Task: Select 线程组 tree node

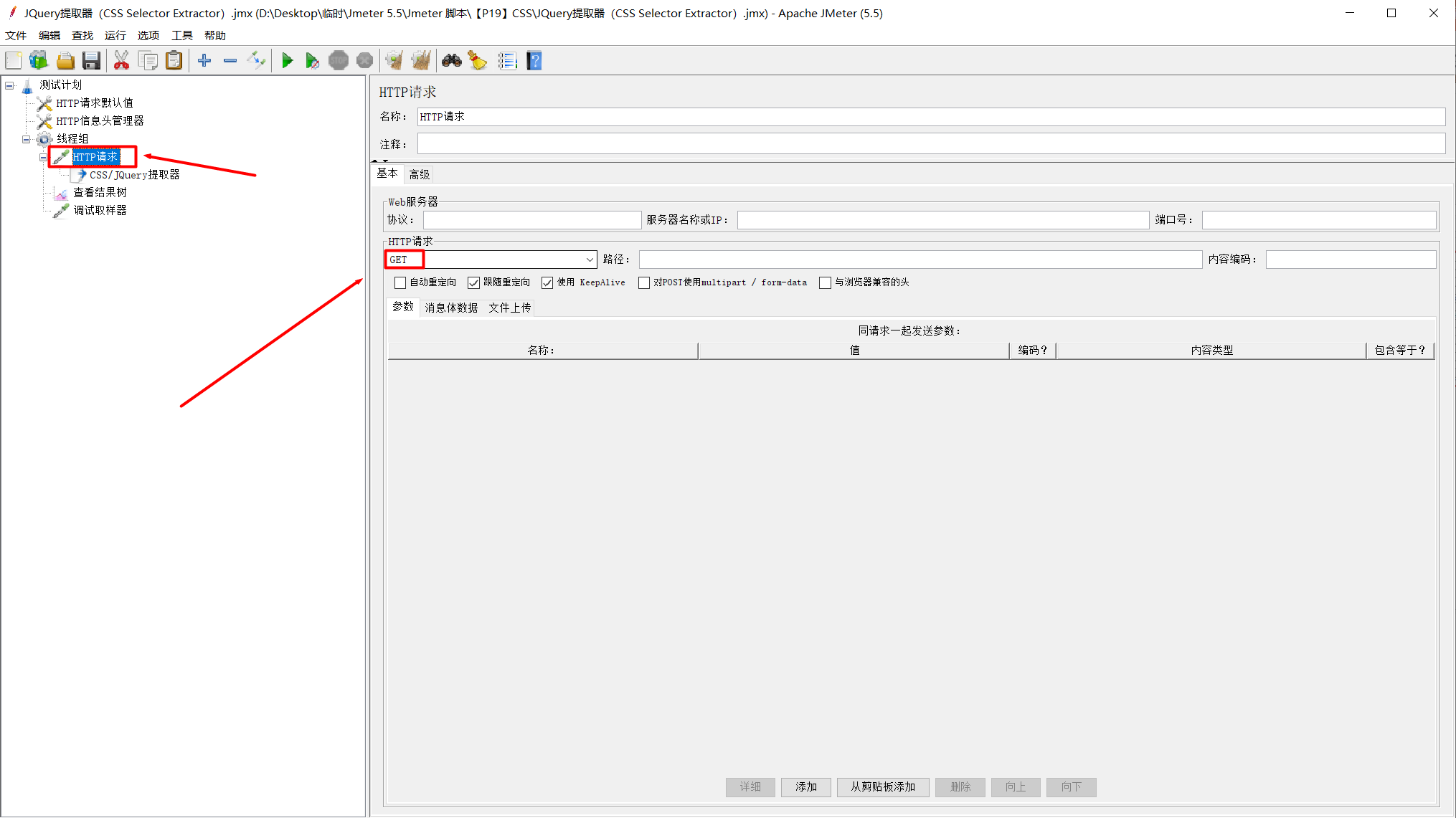Action: click(73, 139)
